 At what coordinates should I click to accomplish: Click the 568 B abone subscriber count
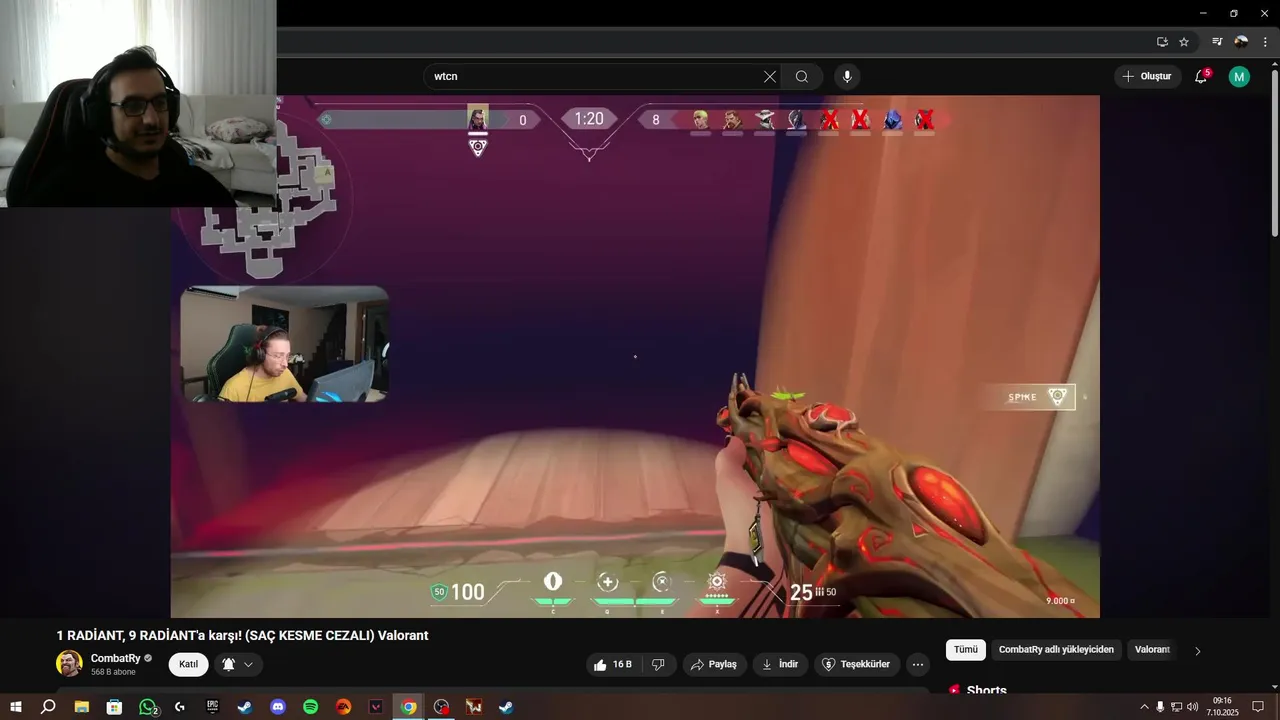(x=113, y=672)
